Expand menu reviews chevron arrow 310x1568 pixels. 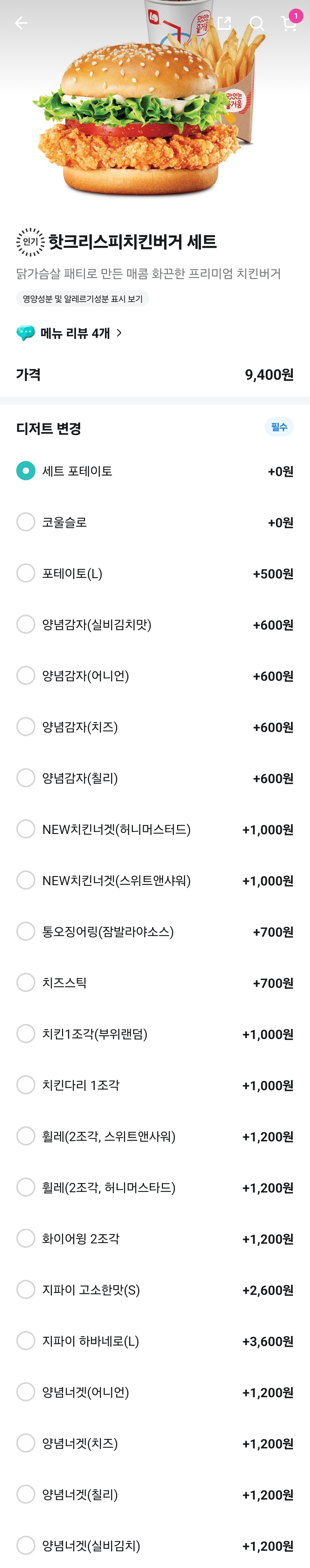click(119, 333)
